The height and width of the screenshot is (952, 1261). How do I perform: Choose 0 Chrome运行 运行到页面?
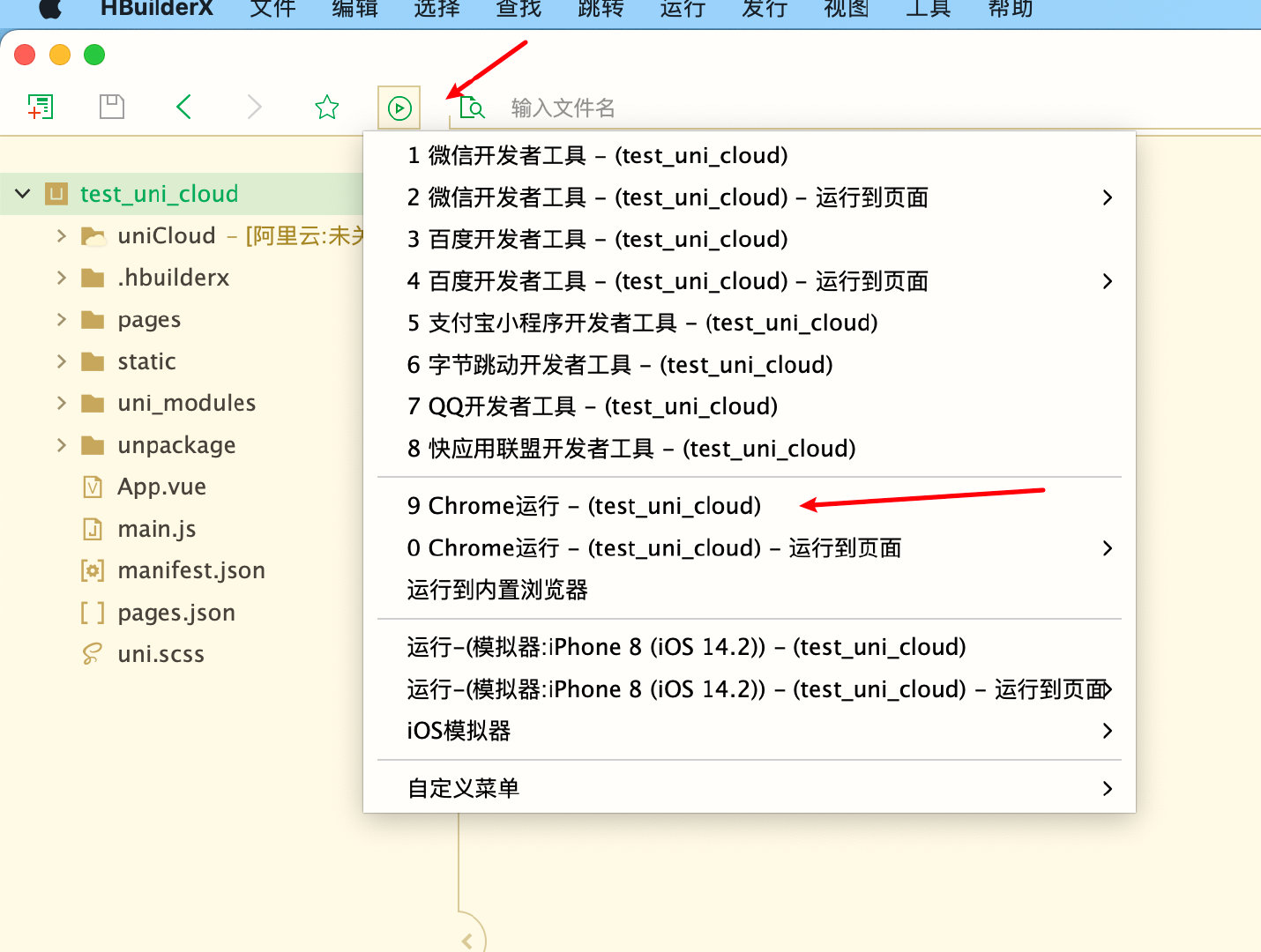[750, 548]
